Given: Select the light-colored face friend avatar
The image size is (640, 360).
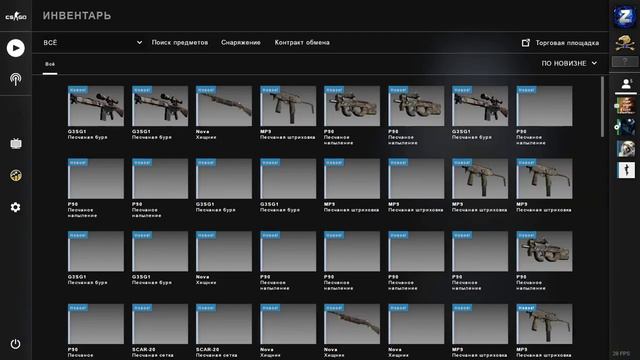Looking at the screenshot, I should pos(626,149).
